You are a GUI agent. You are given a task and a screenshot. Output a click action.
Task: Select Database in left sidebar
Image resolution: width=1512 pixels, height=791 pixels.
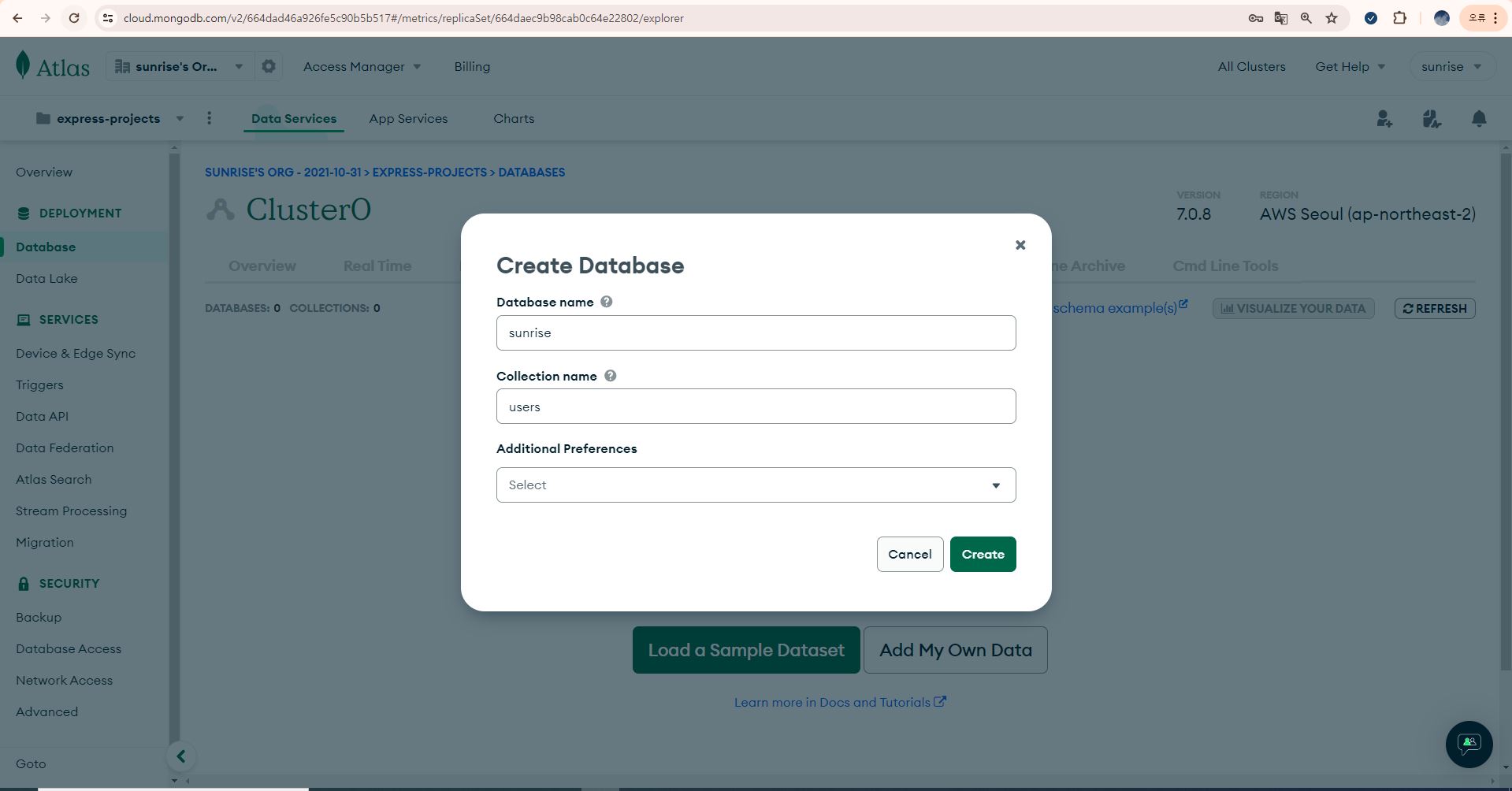tap(46, 247)
